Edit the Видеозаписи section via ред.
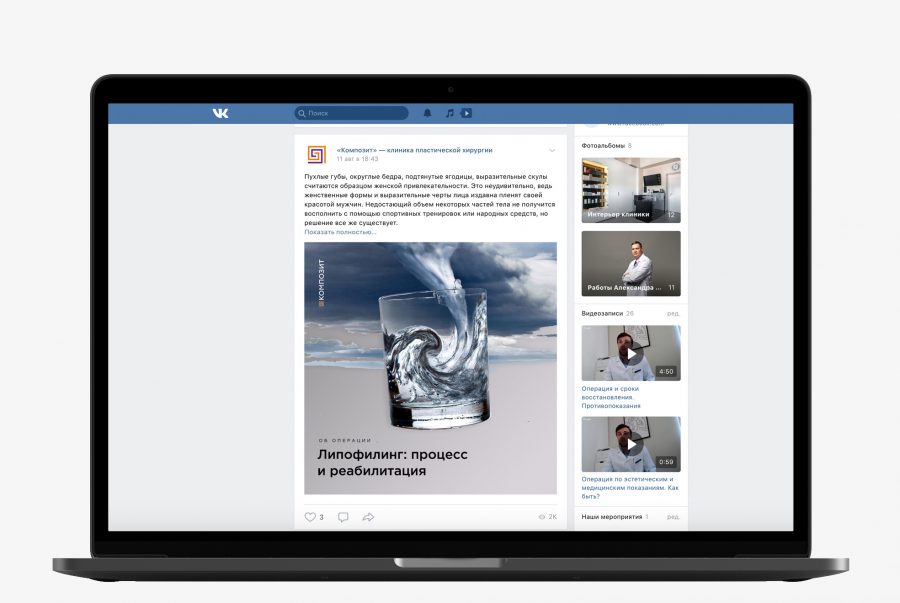 673,313
